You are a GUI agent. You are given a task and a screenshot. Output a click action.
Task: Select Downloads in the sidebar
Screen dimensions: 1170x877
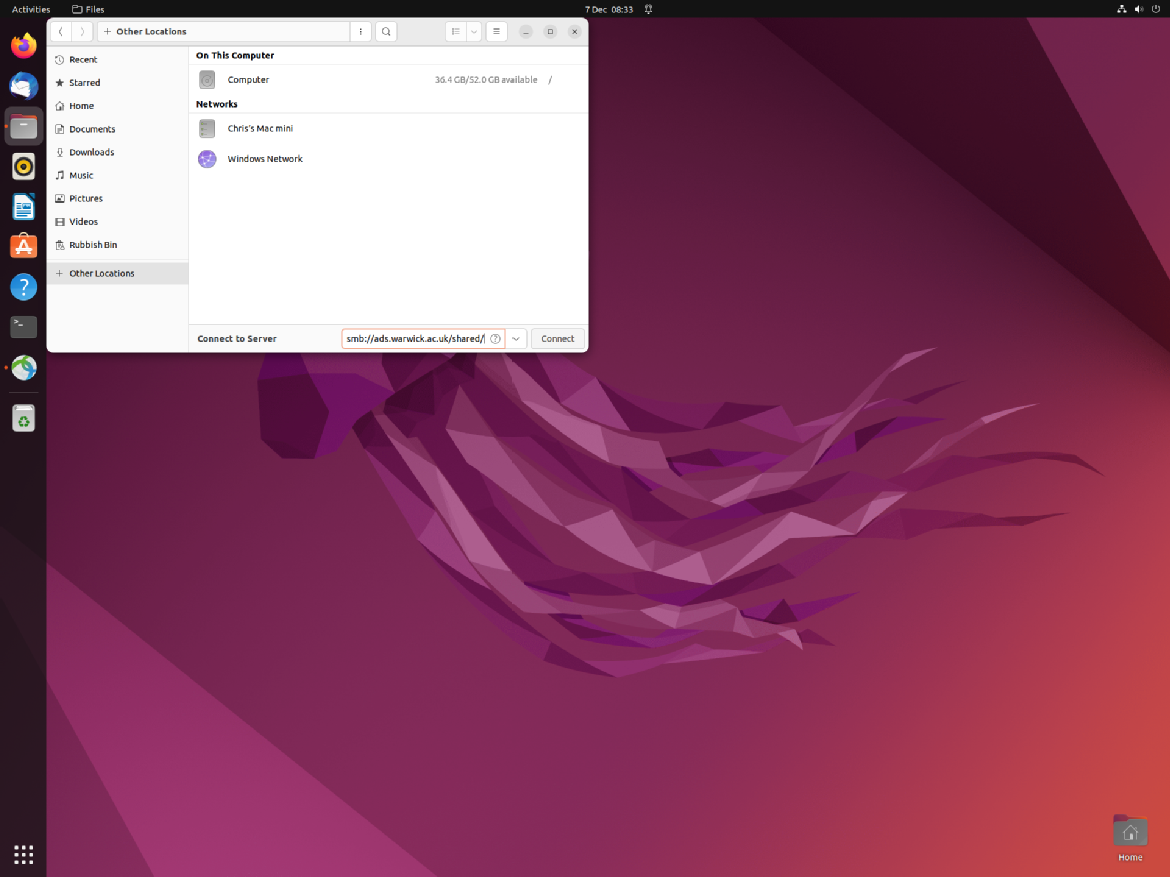(x=91, y=152)
